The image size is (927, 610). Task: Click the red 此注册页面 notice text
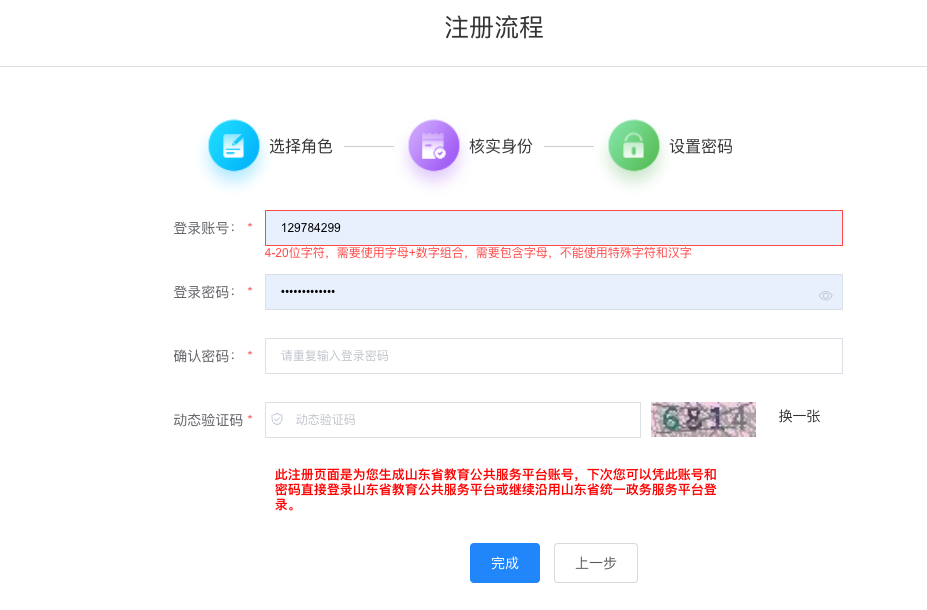tap(495, 489)
